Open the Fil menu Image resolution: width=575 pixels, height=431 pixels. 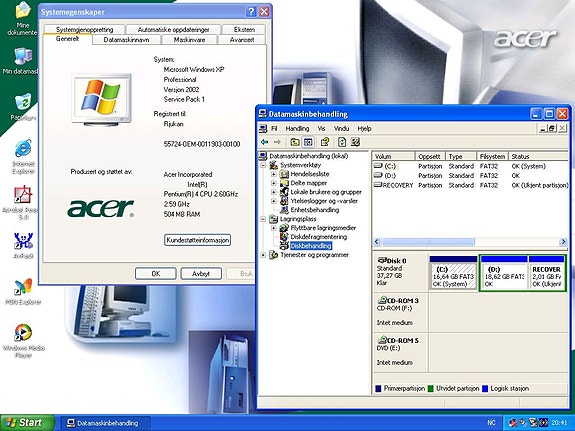(x=274, y=128)
